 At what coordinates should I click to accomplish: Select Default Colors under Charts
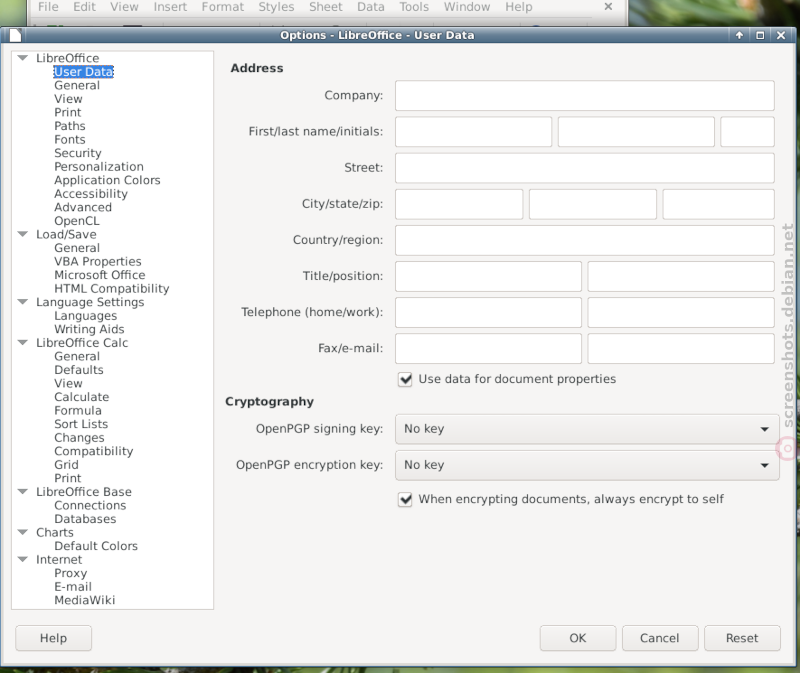[96, 546]
